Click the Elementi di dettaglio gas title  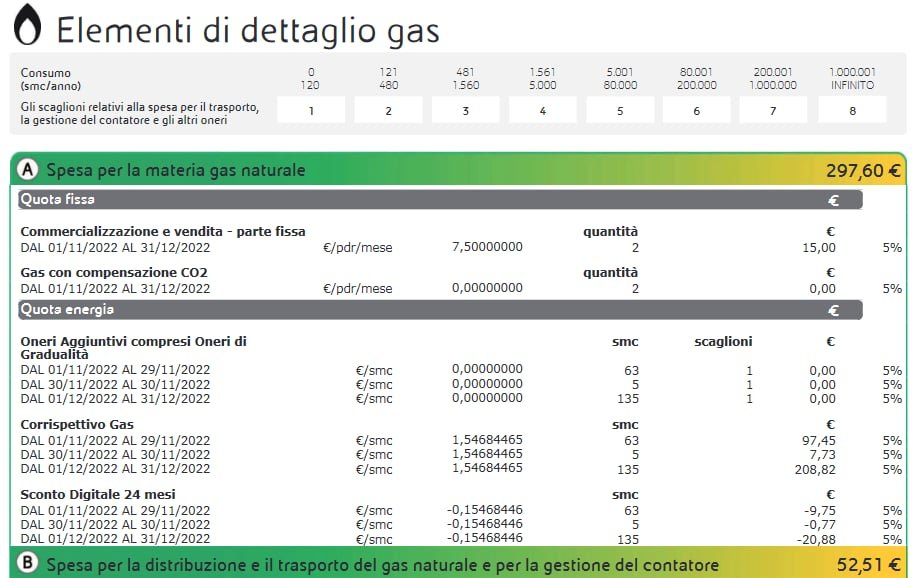pos(248,30)
